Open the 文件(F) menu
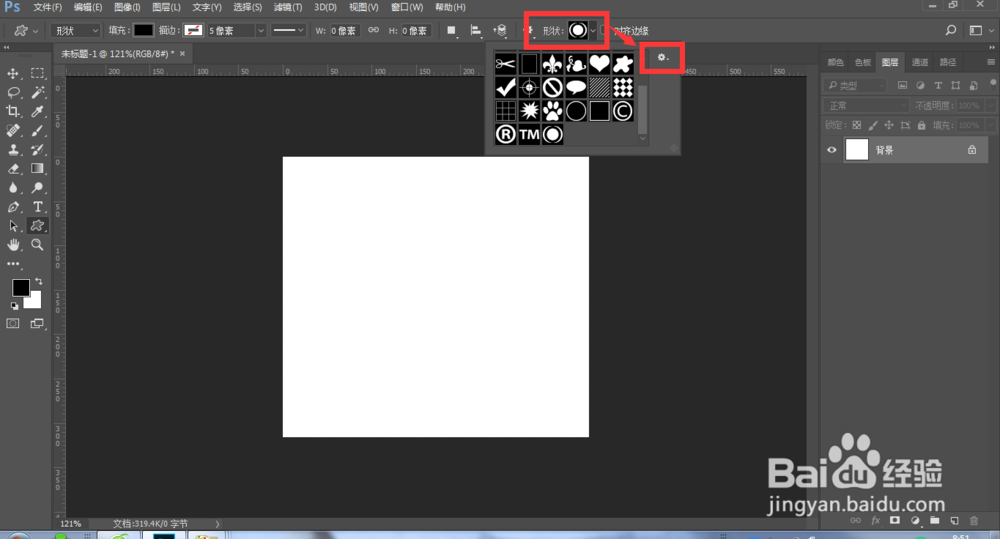 pos(47,7)
